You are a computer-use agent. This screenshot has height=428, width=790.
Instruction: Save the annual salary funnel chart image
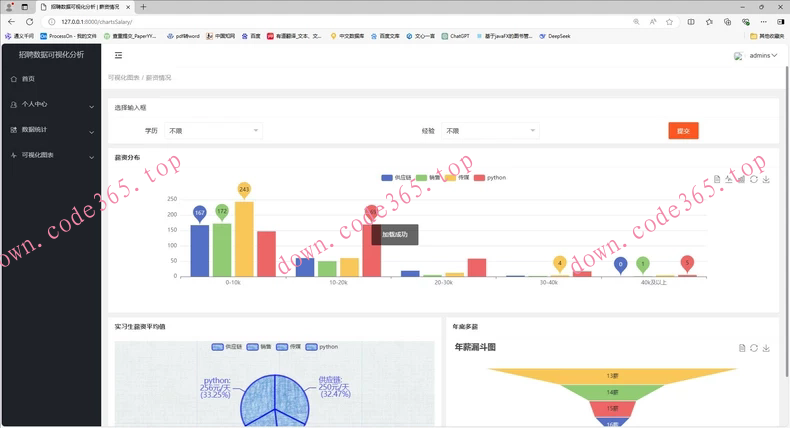point(766,348)
